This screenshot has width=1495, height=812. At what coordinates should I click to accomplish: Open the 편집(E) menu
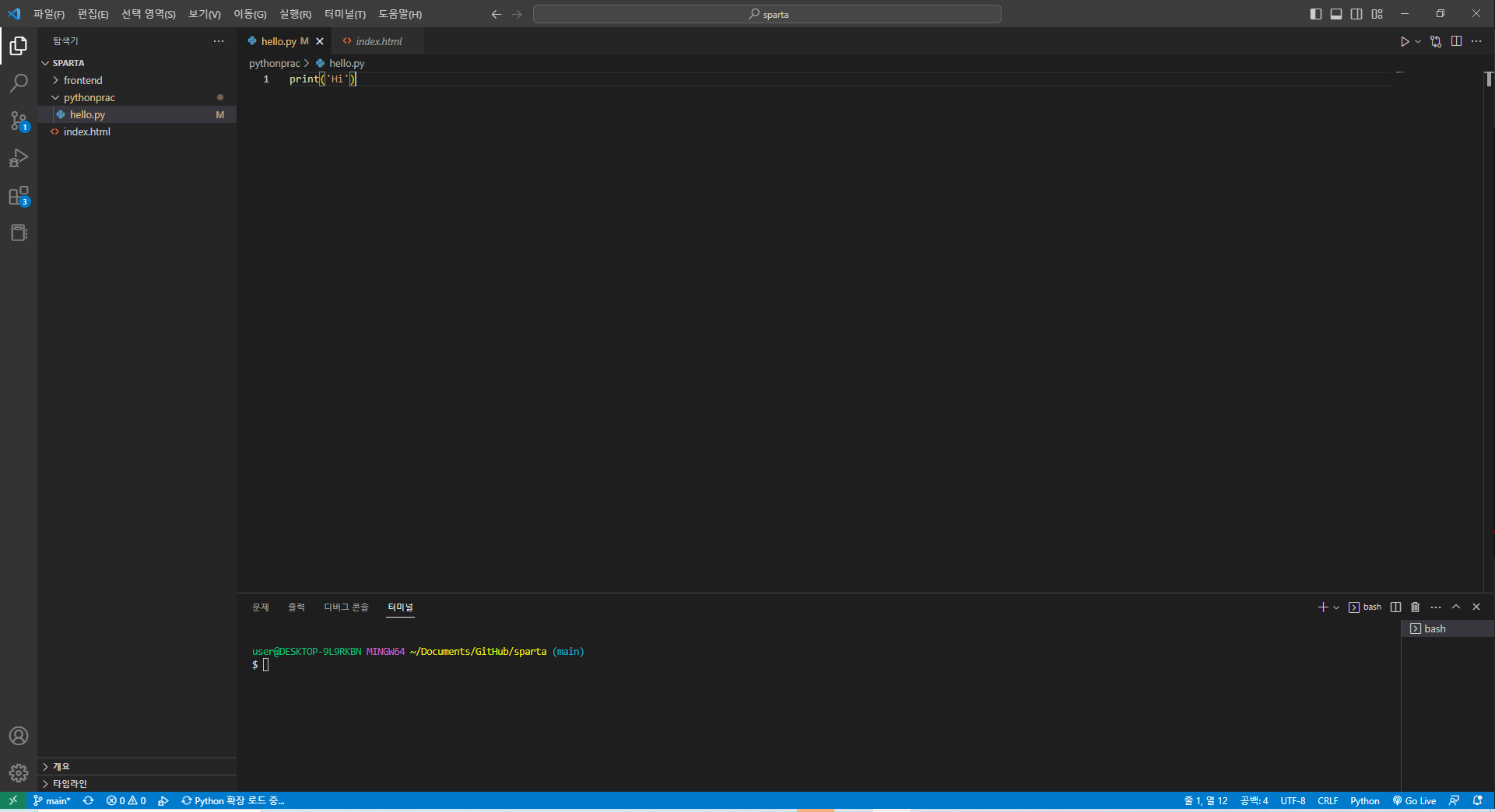coord(93,14)
